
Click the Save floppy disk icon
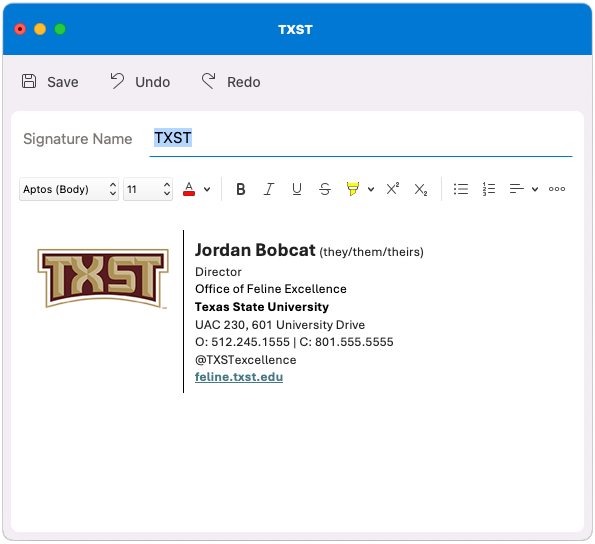click(x=29, y=81)
